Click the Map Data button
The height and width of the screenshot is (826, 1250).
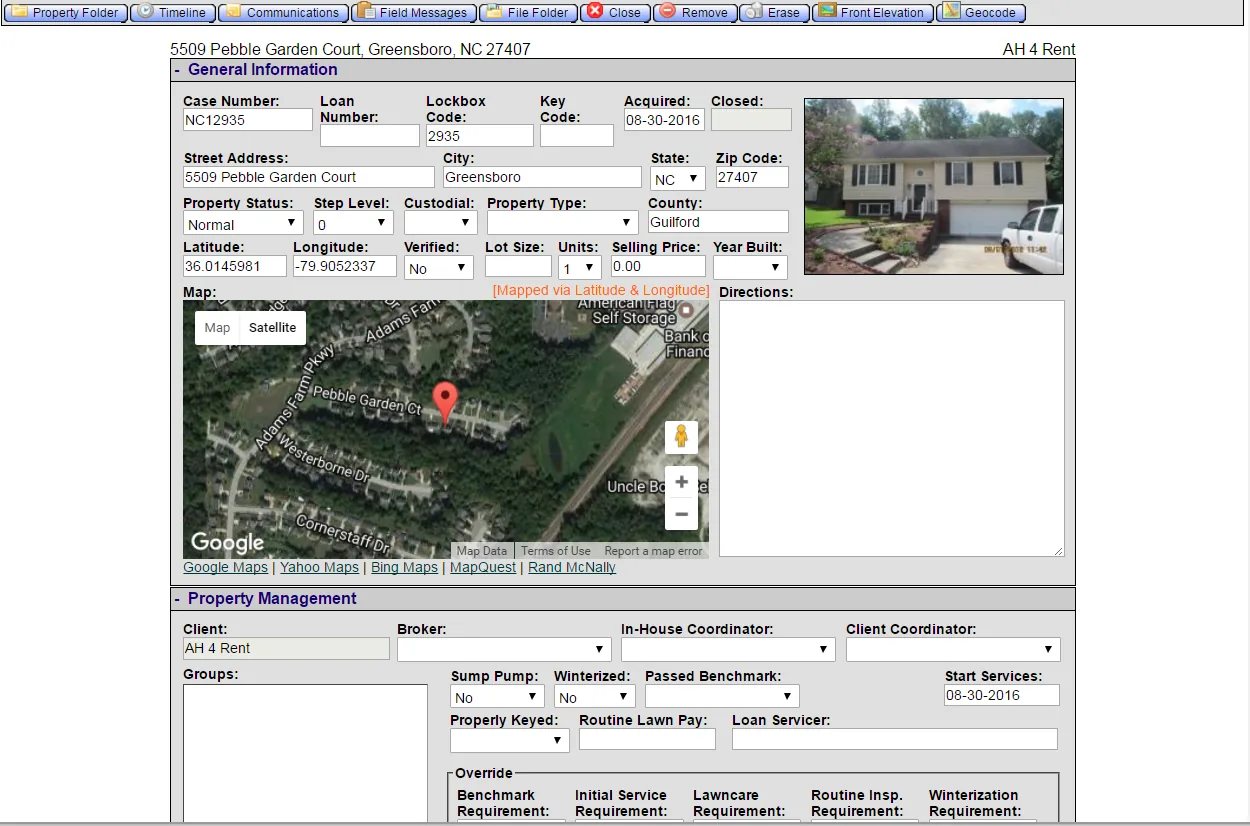pyautogui.click(x=482, y=551)
